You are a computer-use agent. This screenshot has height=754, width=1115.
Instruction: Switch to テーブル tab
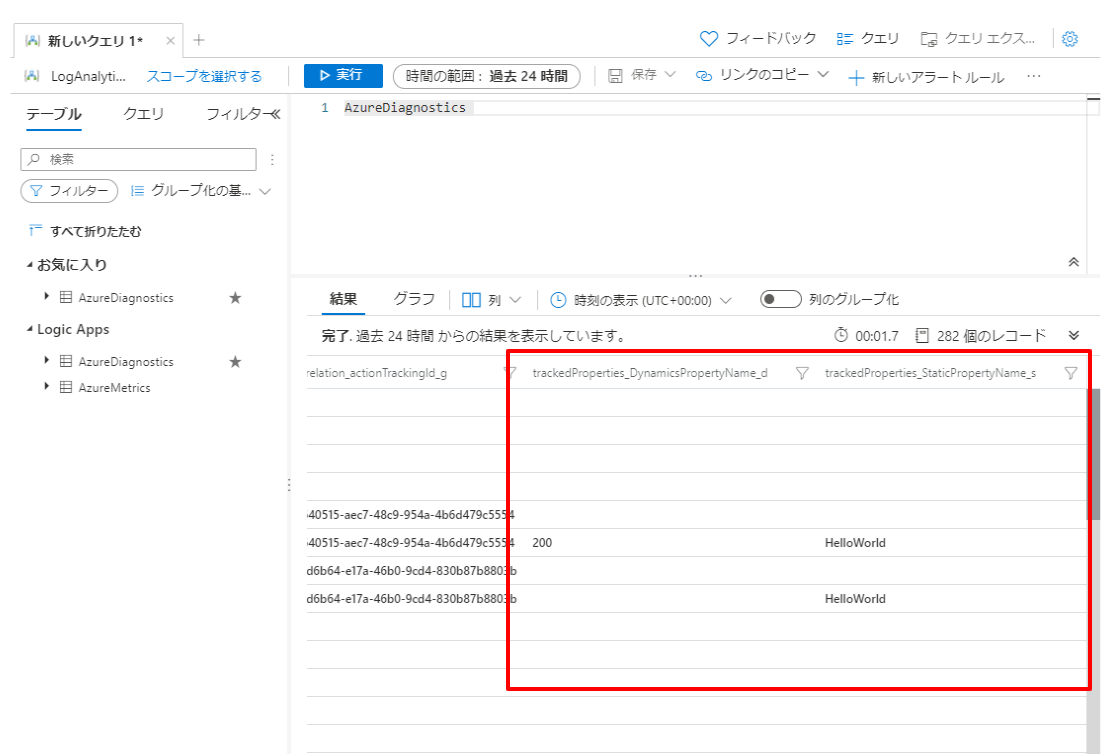coord(54,114)
